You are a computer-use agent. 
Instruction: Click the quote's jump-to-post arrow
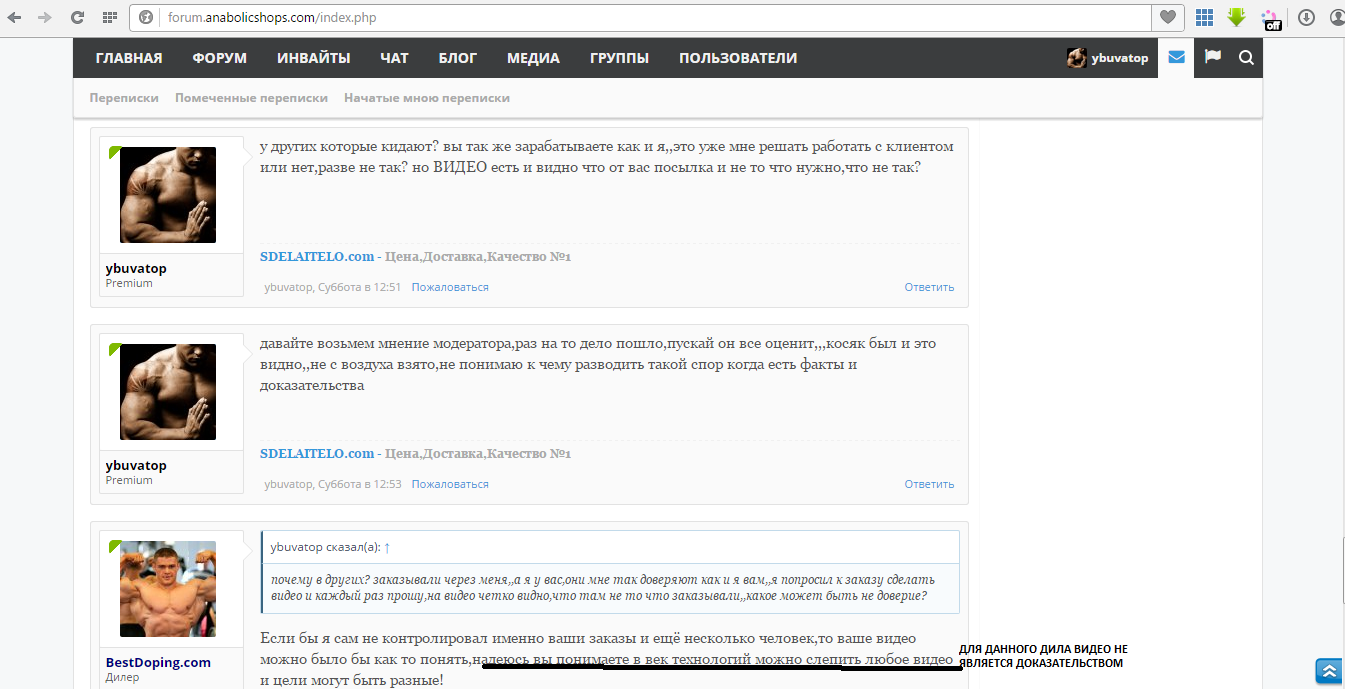point(387,548)
